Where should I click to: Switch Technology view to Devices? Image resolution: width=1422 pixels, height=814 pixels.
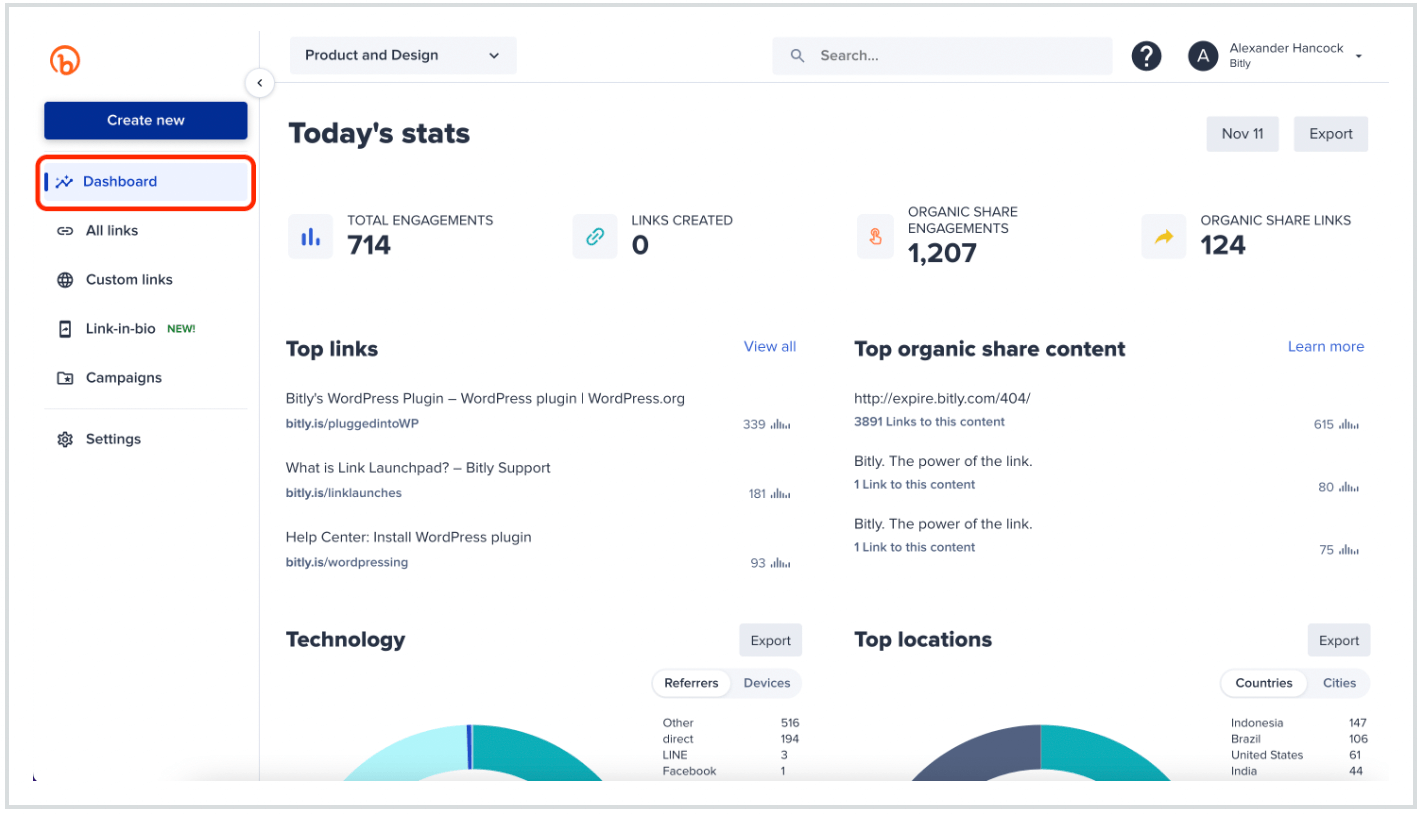point(767,683)
